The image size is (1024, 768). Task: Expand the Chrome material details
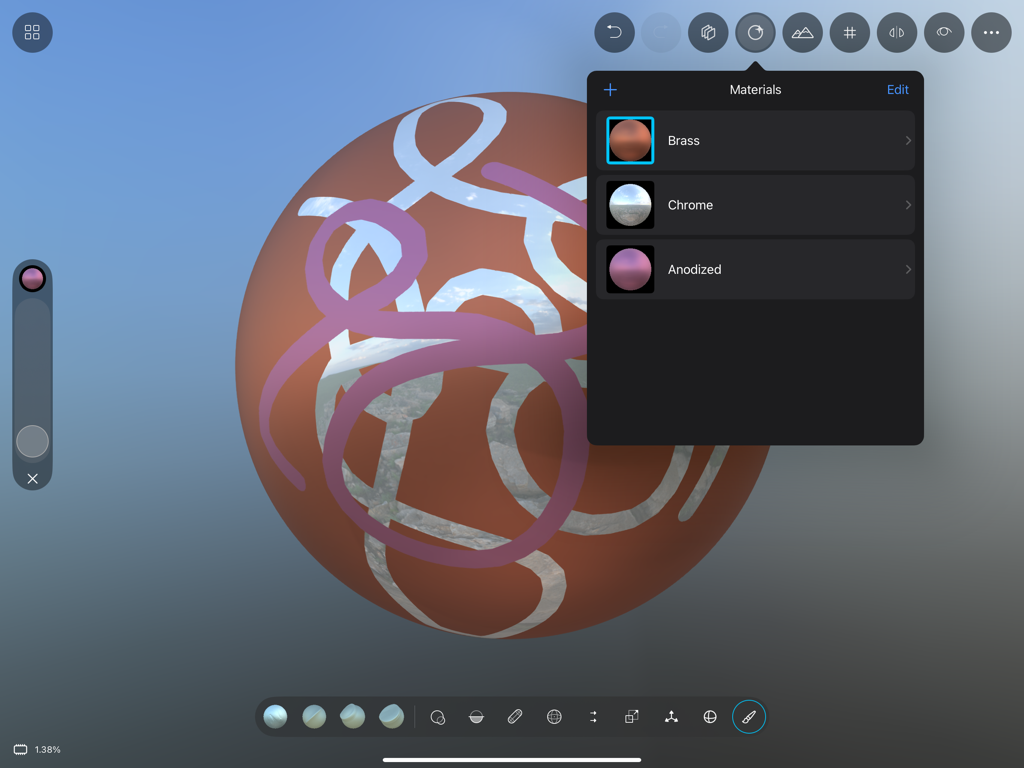[907, 205]
